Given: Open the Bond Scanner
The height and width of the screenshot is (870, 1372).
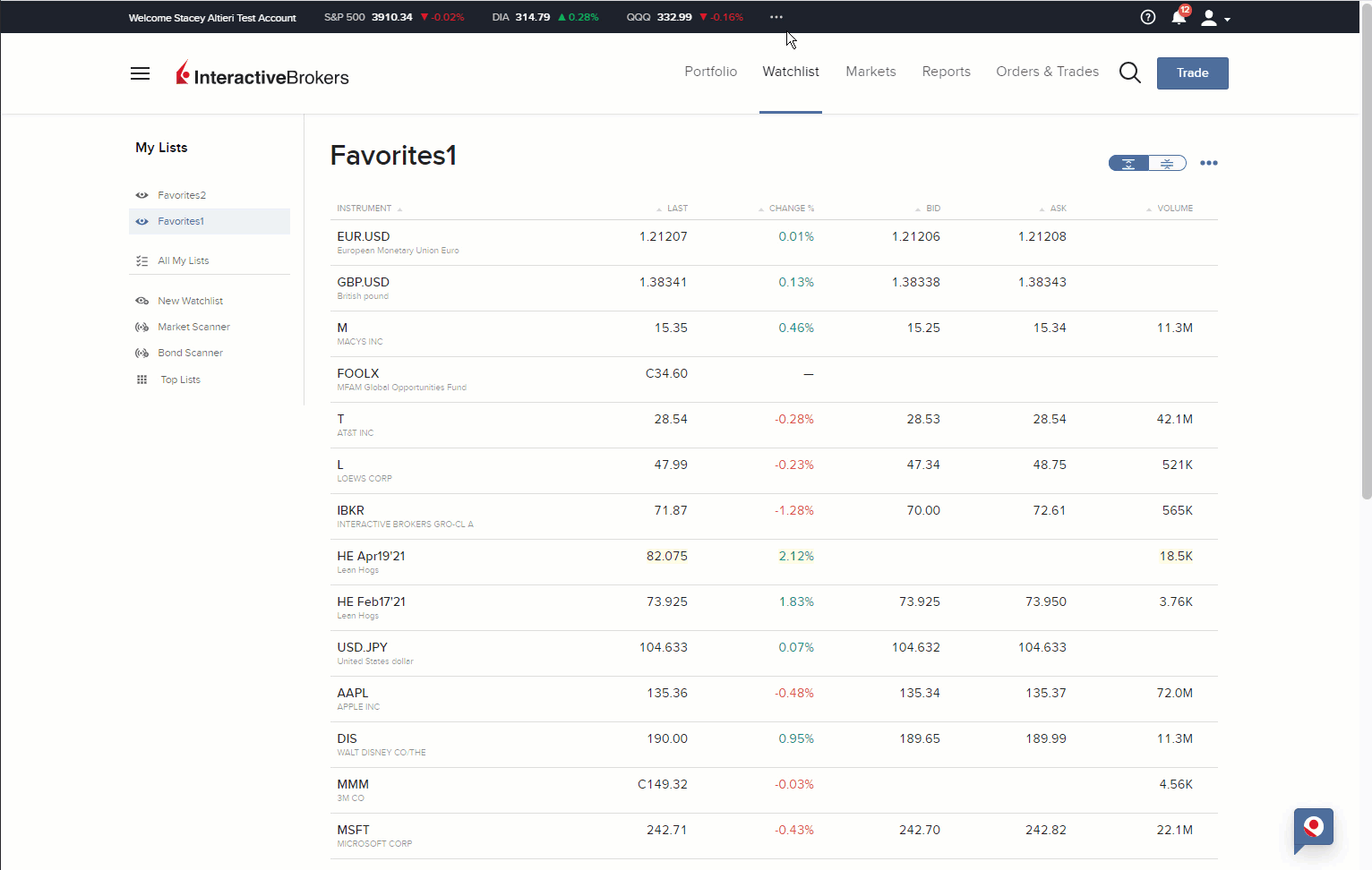Looking at the screenshot, I should pyautogui.click(x=188, y=352).
